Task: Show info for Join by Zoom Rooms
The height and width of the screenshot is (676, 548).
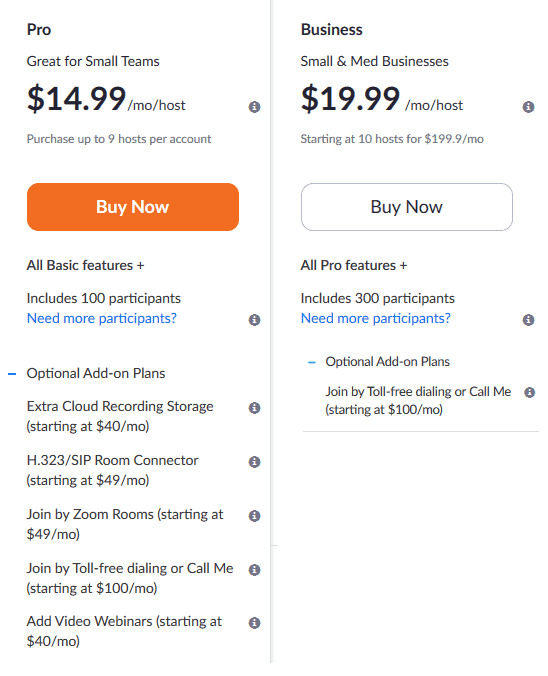Action: (254, 515)
